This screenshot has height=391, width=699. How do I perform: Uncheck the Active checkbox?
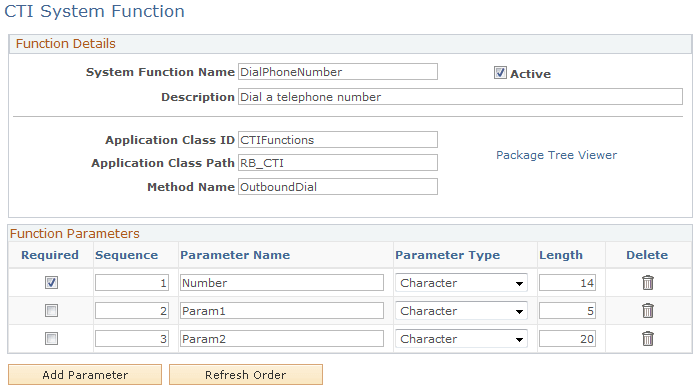[500, 73]
